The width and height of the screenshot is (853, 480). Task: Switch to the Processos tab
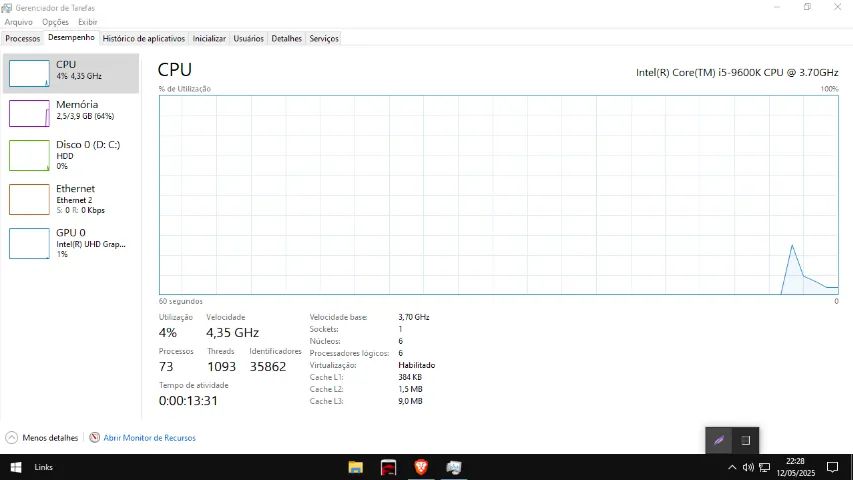point(23,39)
